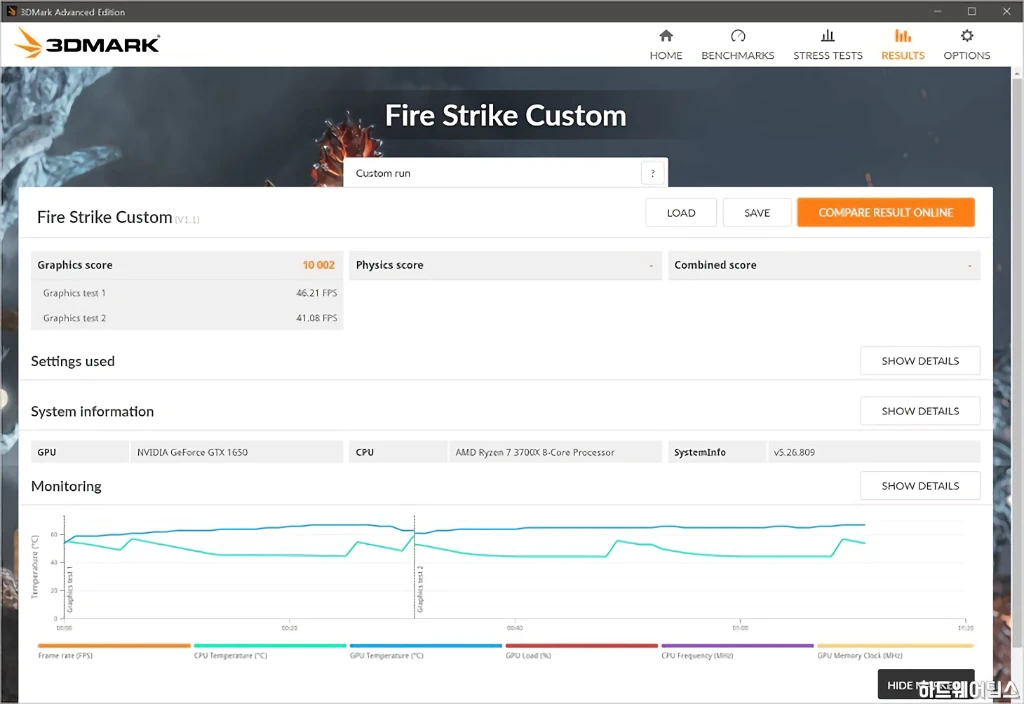Screen dimensions: 1024x704
Task: Click the purple CPU Frequency color bar
Action: pyautogui.click(x=738, y=646)
